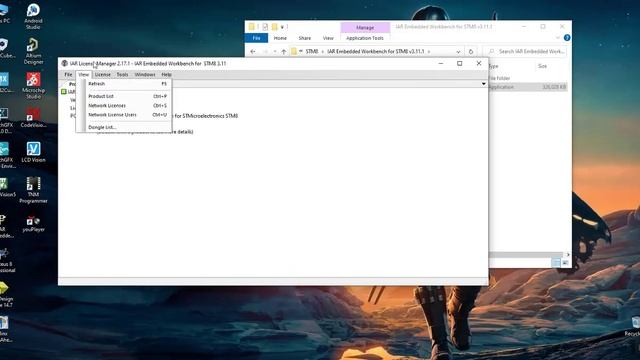
Task: Open Help menu in License Manager
Action: tap(166, 75)
